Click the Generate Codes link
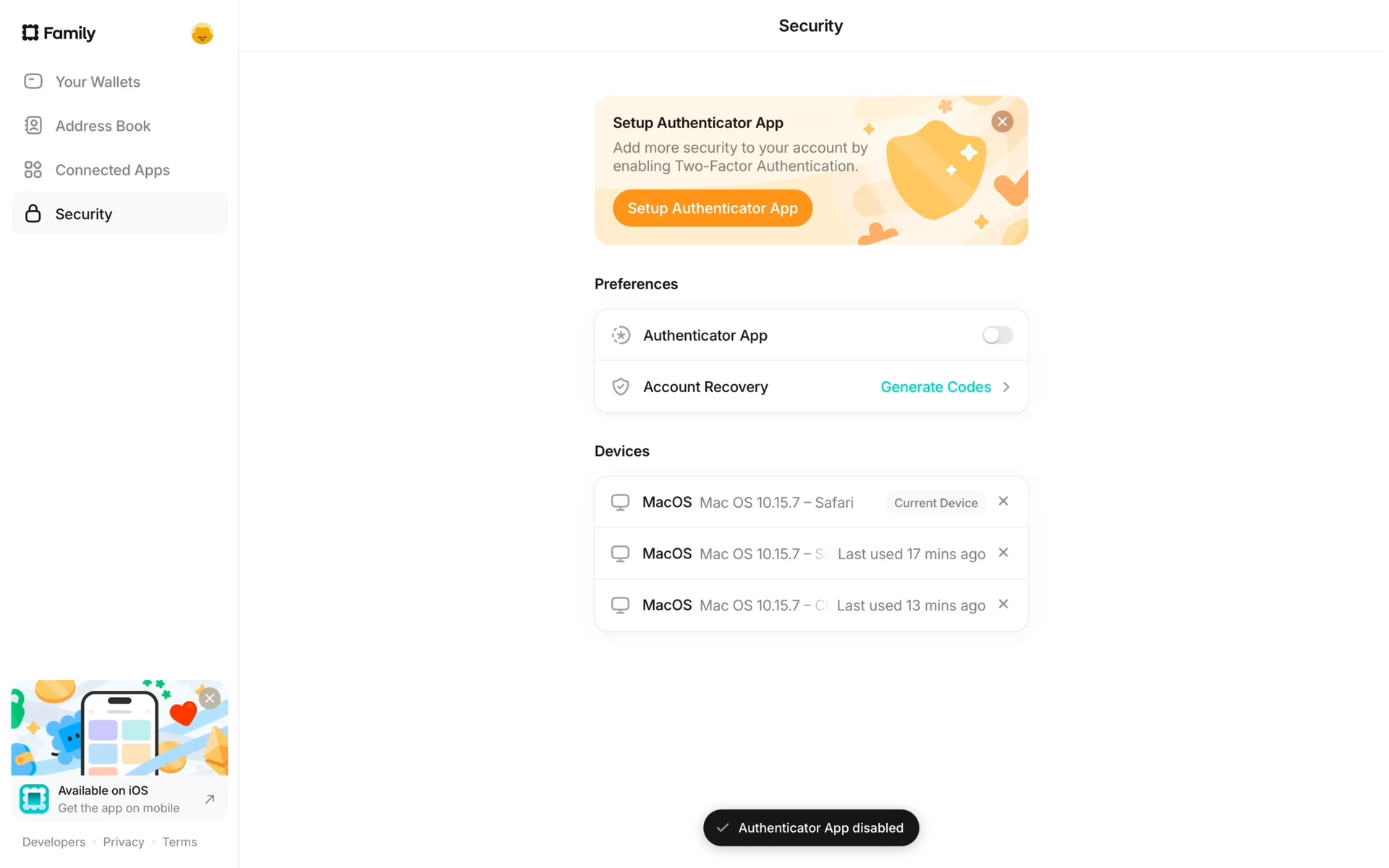 (x=935, y=387)
